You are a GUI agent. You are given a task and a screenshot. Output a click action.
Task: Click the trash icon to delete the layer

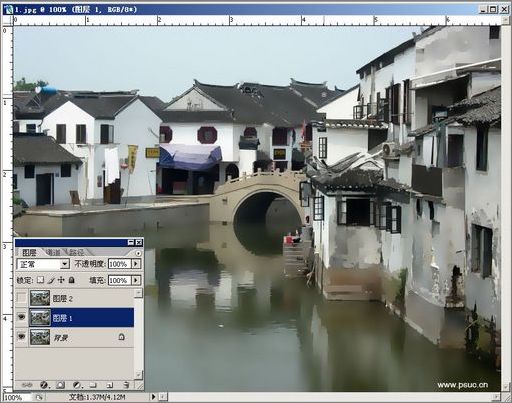click(x=126, y=385)
